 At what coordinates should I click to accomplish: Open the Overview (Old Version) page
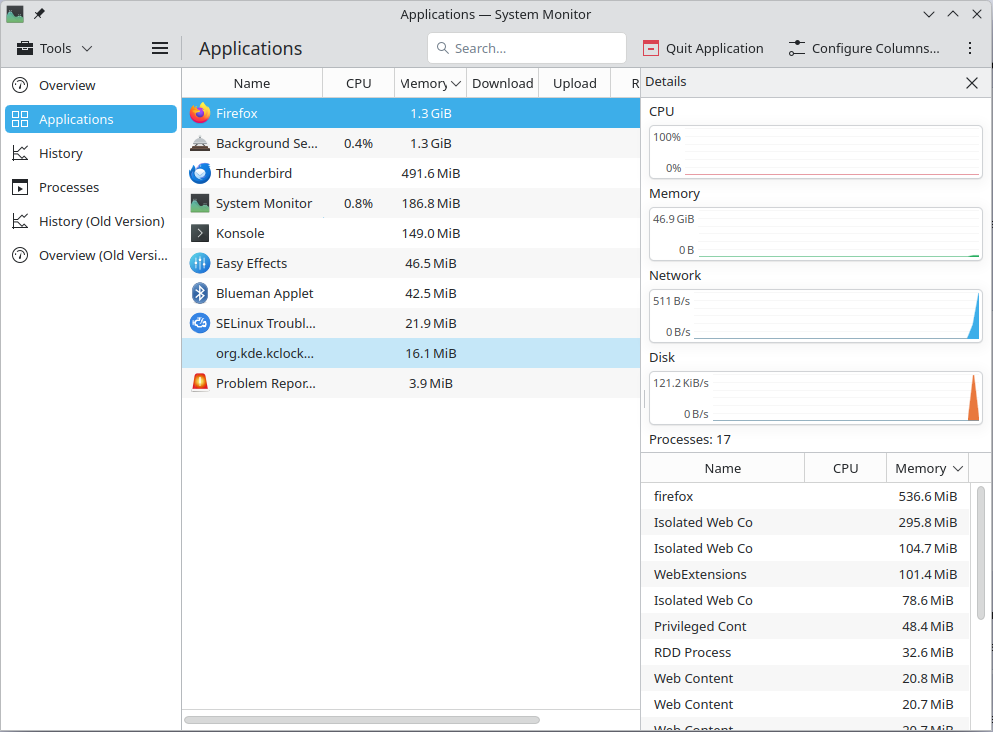91,255
